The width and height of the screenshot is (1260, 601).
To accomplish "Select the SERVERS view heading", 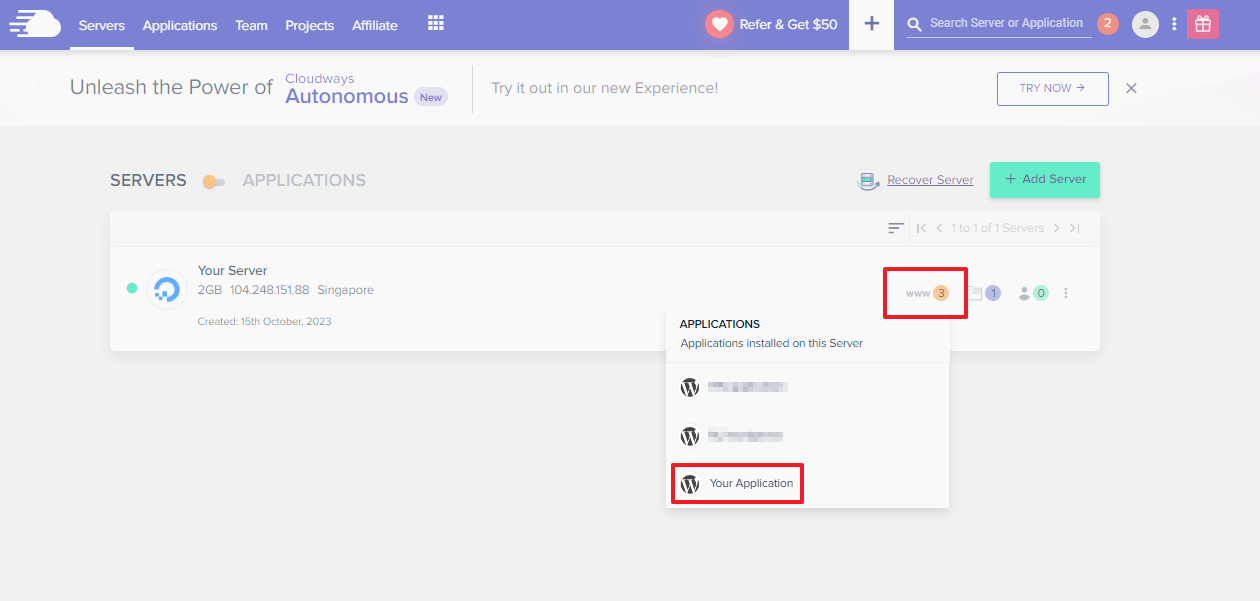I will pos(148,181).
